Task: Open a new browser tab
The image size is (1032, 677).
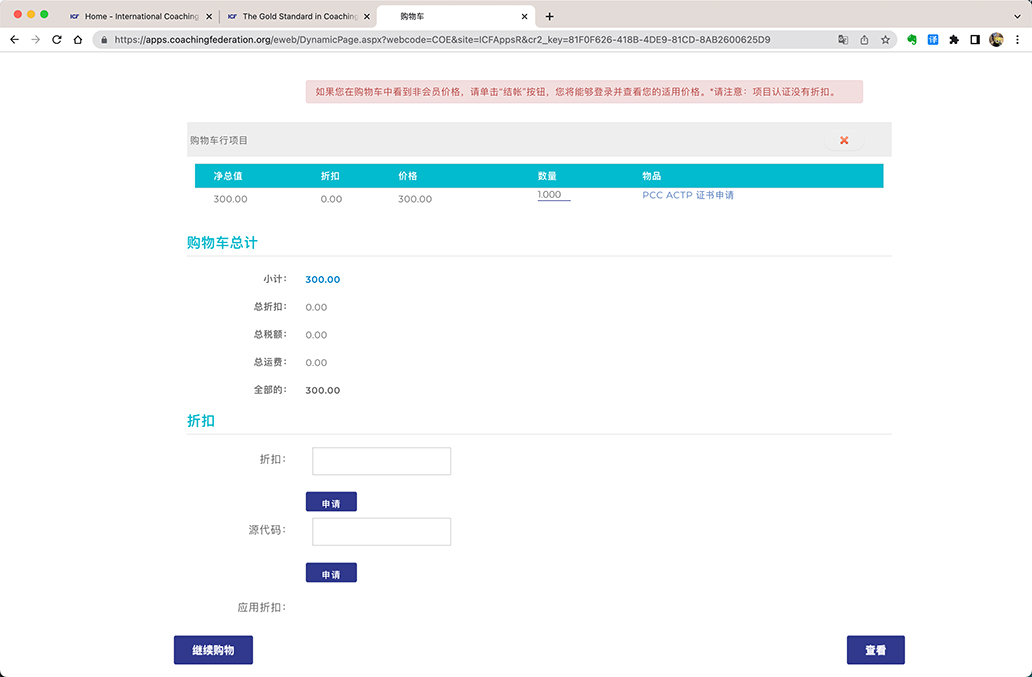Action: (x=549, y=16)
